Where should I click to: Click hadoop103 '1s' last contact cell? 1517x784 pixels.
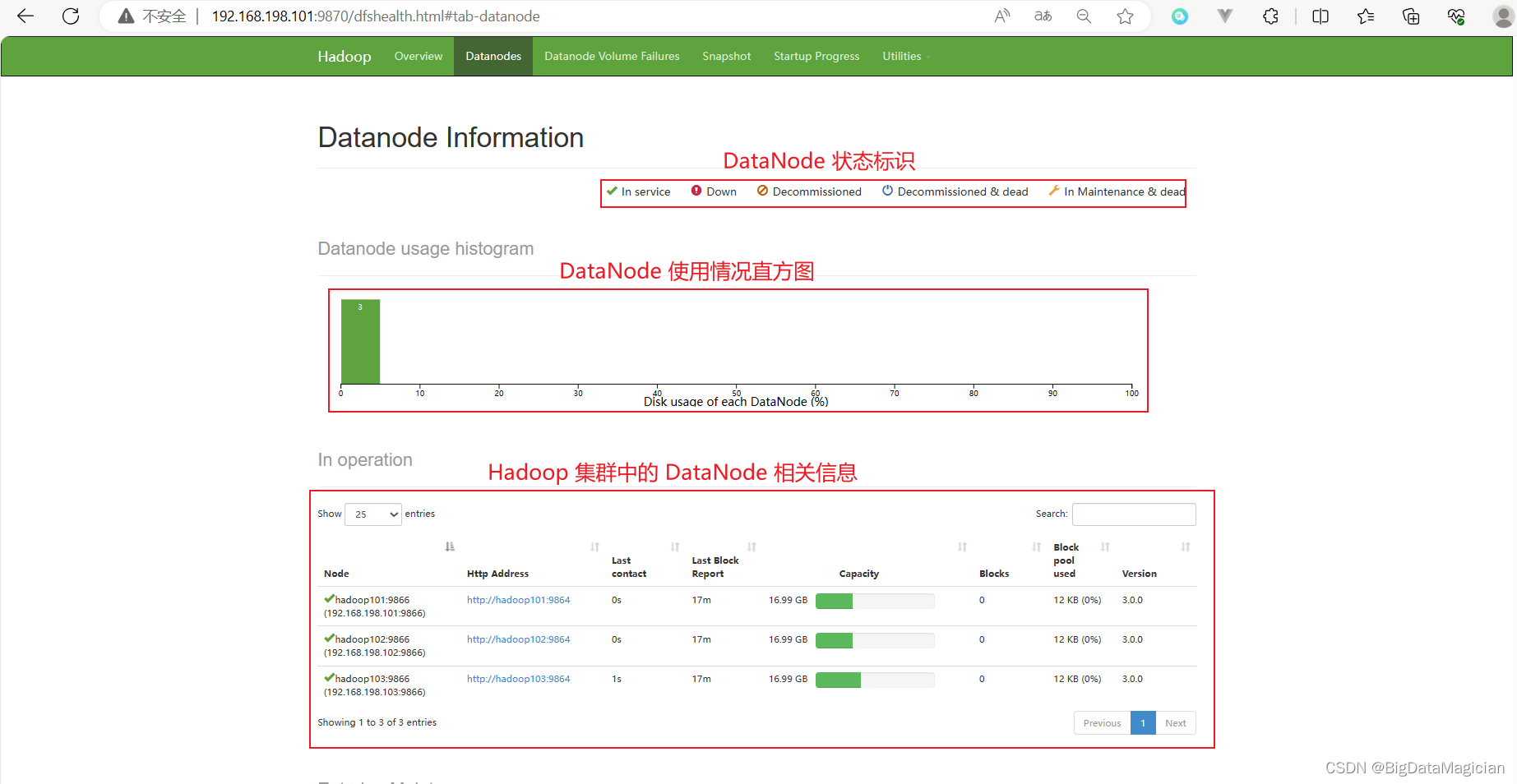617,679
